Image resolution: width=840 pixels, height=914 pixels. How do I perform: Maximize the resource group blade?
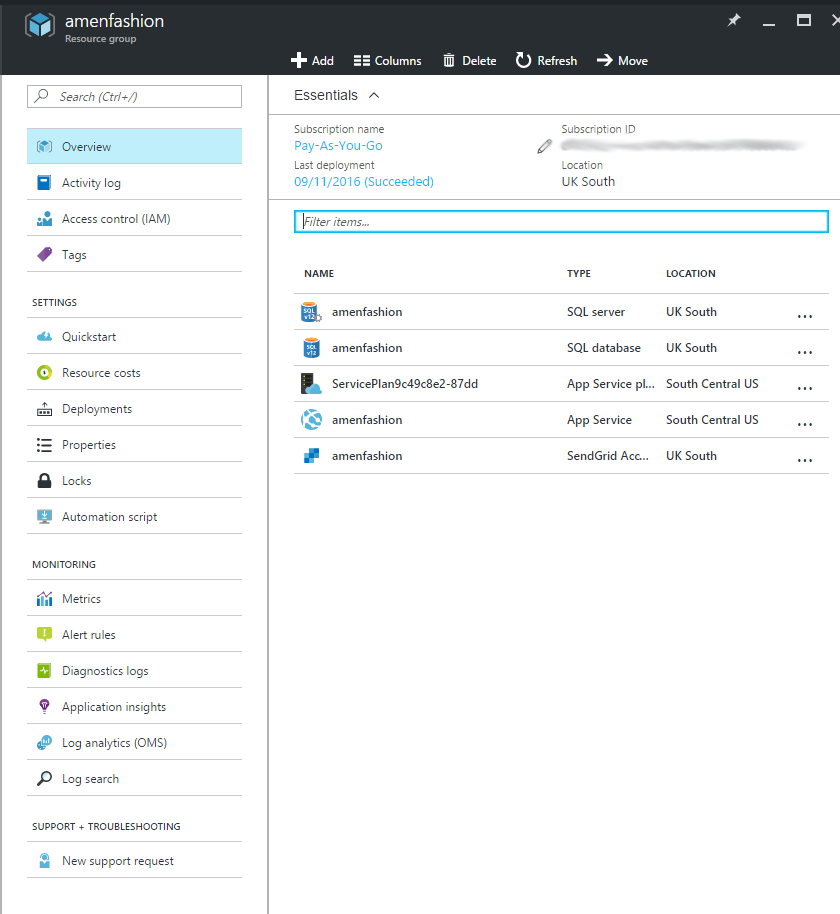(x=804, y=20)
